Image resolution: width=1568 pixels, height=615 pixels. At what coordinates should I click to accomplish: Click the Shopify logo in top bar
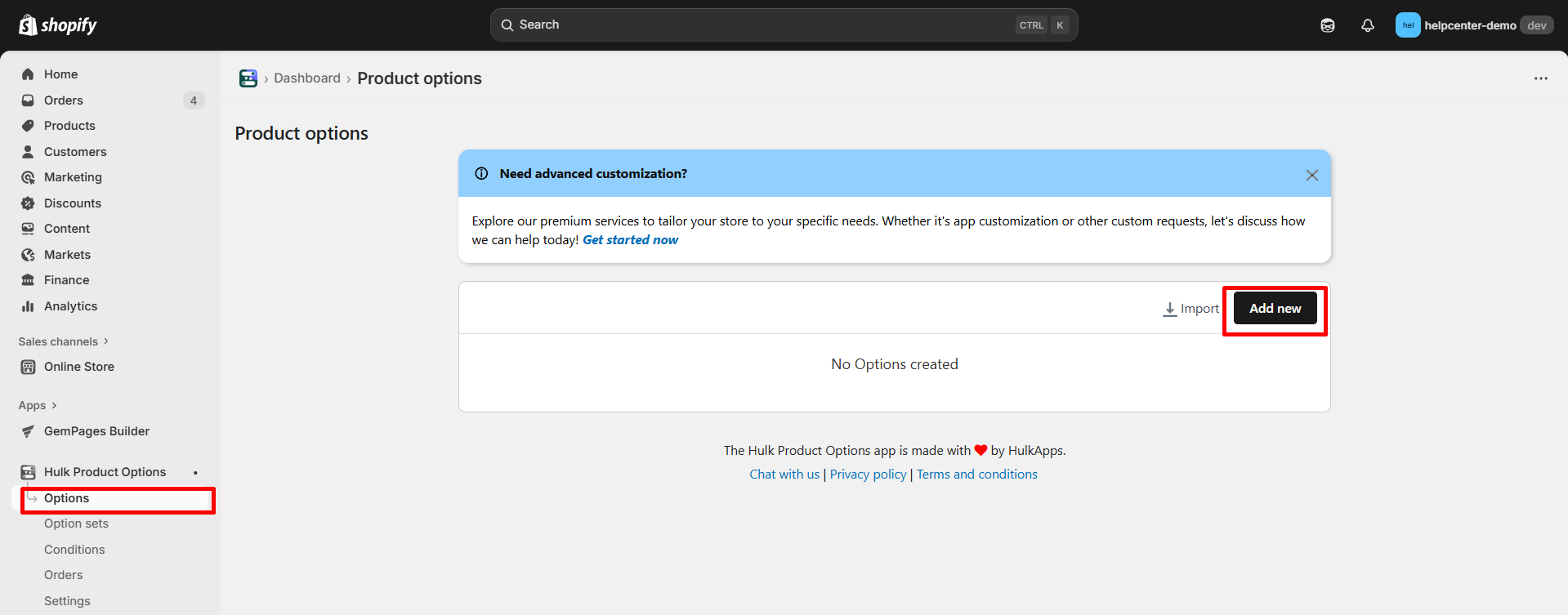pyautogui.click(x=57, y=25)
